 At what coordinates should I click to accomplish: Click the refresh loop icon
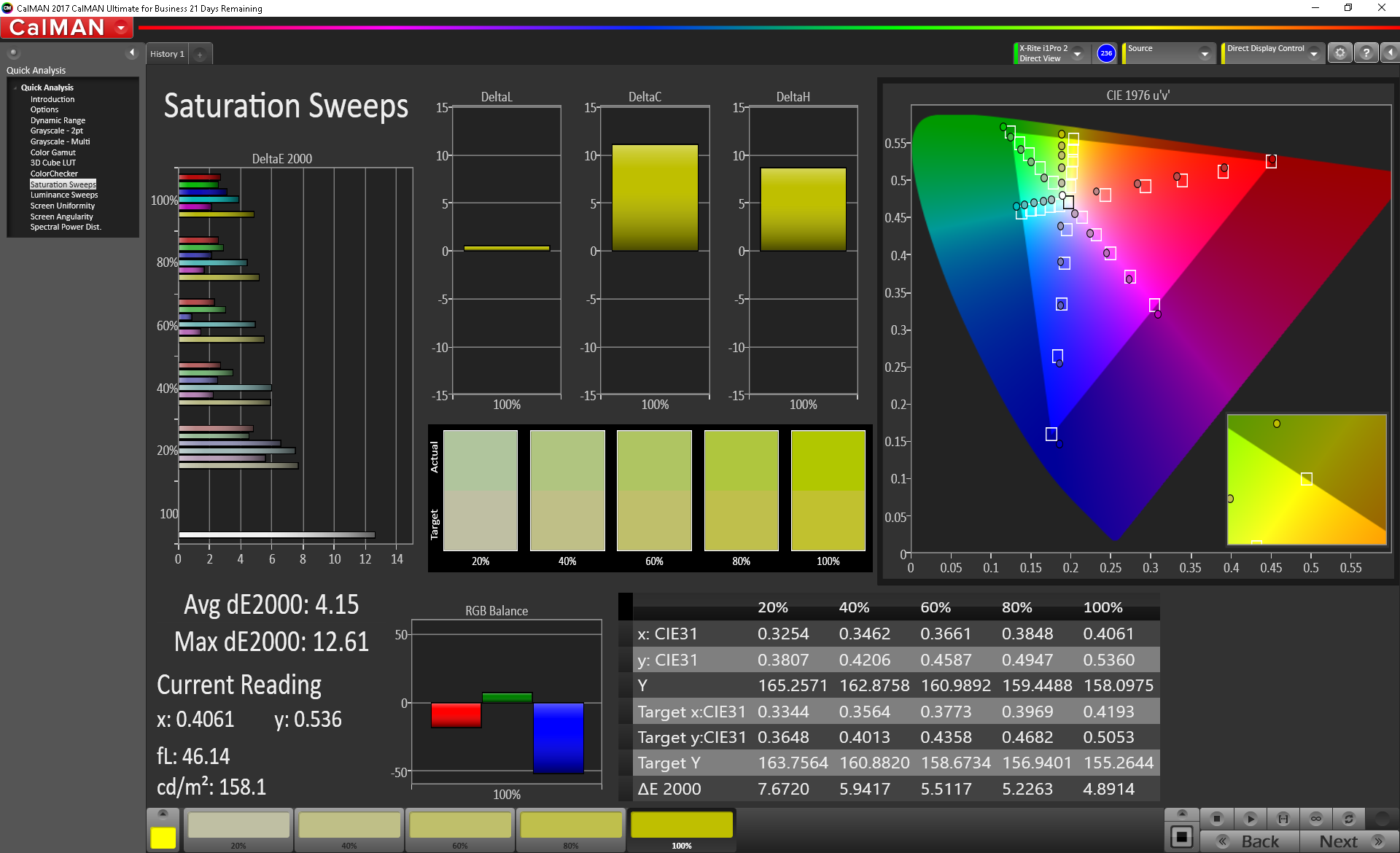click(1348, 818)
